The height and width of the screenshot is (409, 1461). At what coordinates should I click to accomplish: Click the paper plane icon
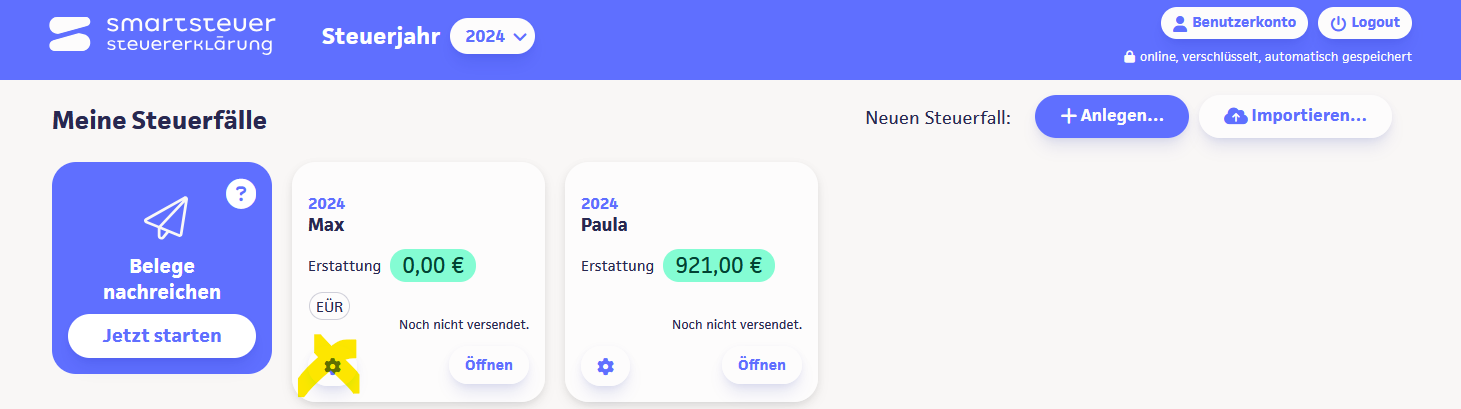pos(165,217)
